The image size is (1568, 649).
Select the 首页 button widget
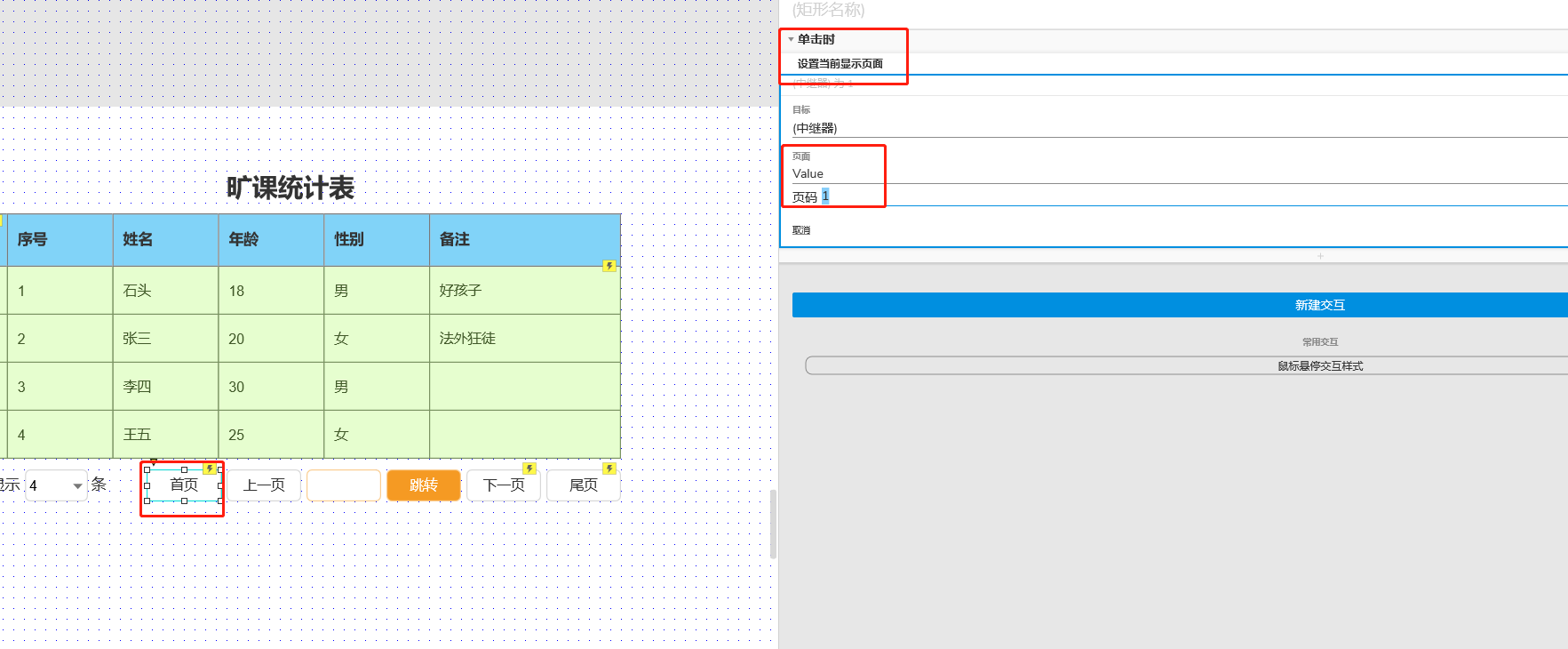coord(184,485)
